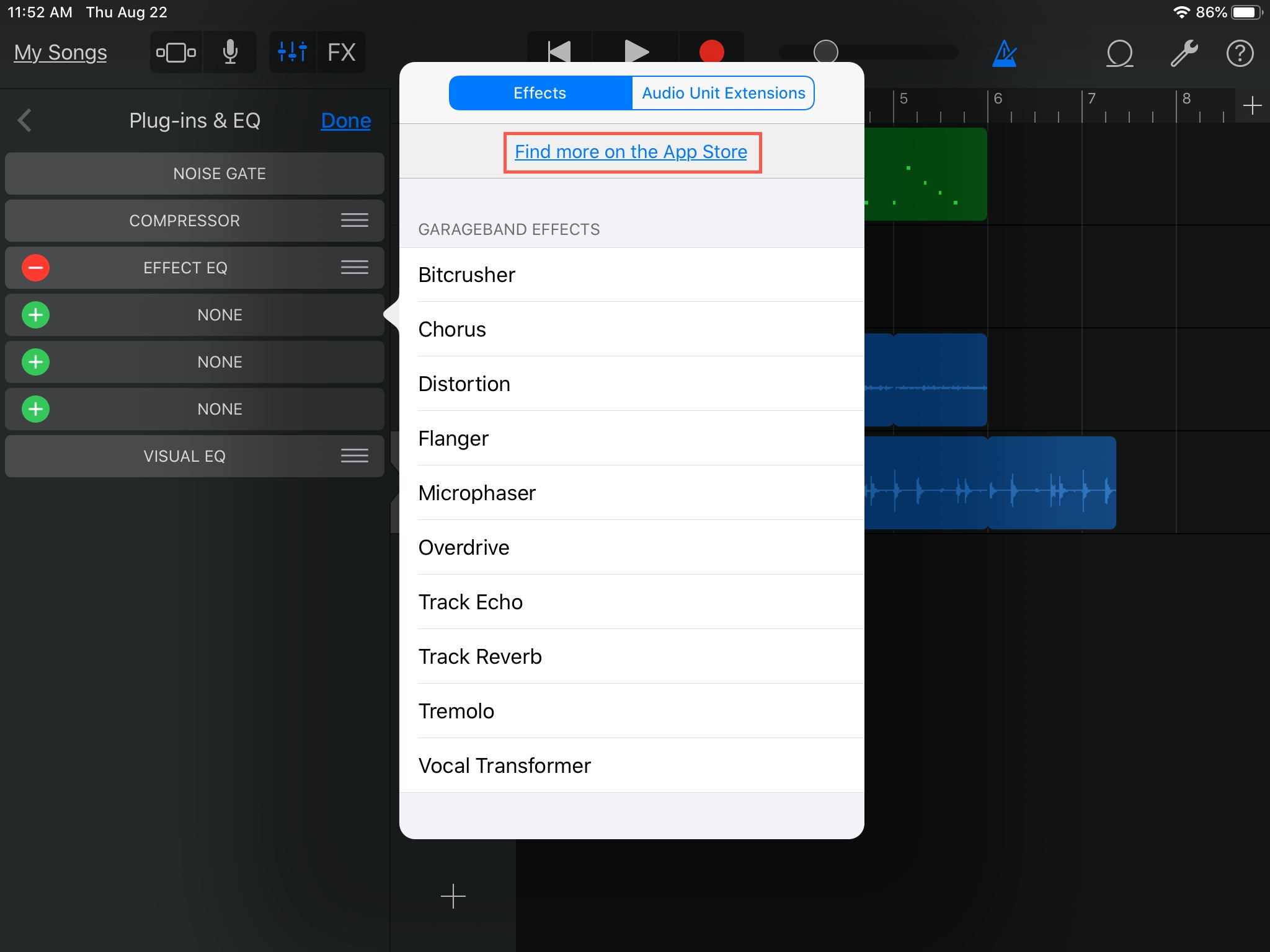
Task: Open the FX panel
Action: coord(342,53)
